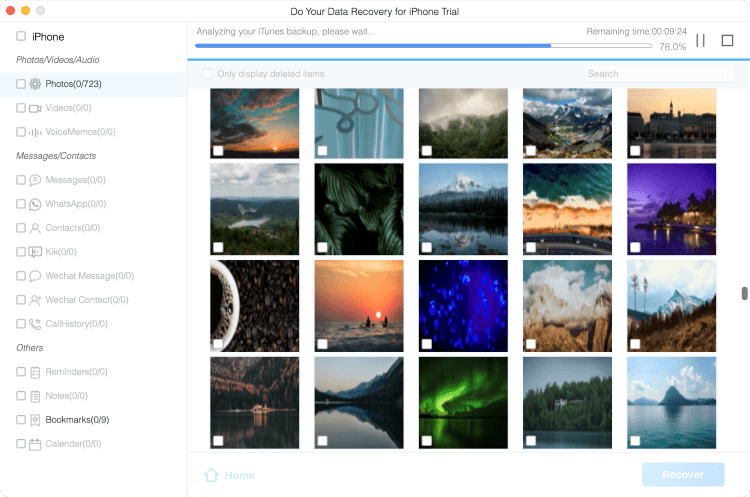Open the sunset clouds photo thumbnail
The width and height of the screenshot is (750, 497).
coord(254,123)
